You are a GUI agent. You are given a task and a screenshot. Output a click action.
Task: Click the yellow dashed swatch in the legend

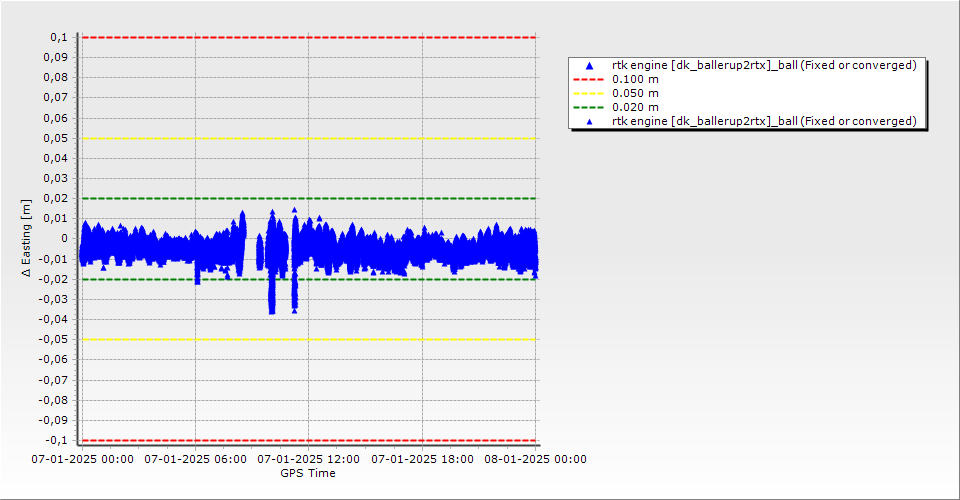(x=588, y=94)
